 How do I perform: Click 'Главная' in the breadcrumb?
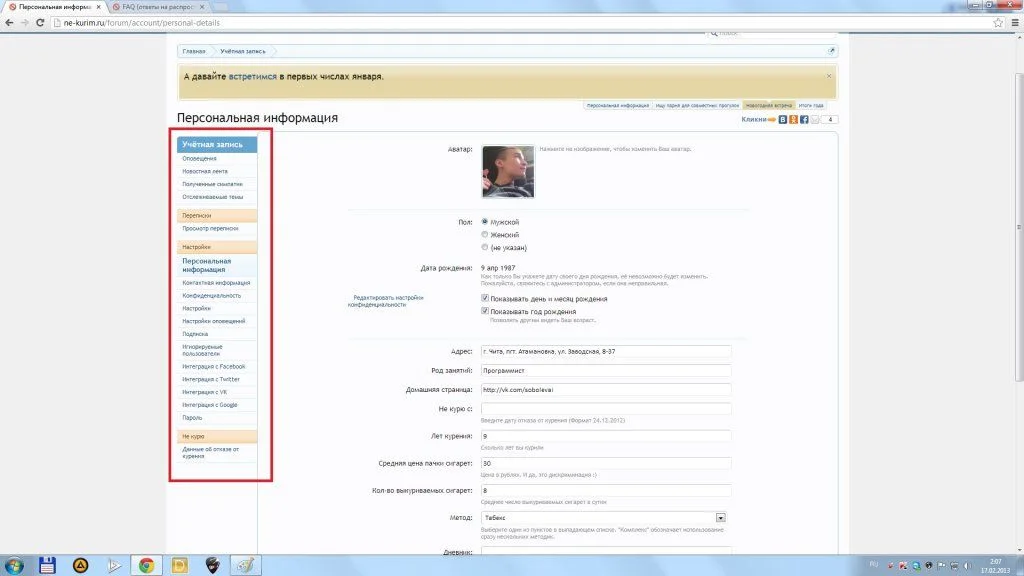194,51
